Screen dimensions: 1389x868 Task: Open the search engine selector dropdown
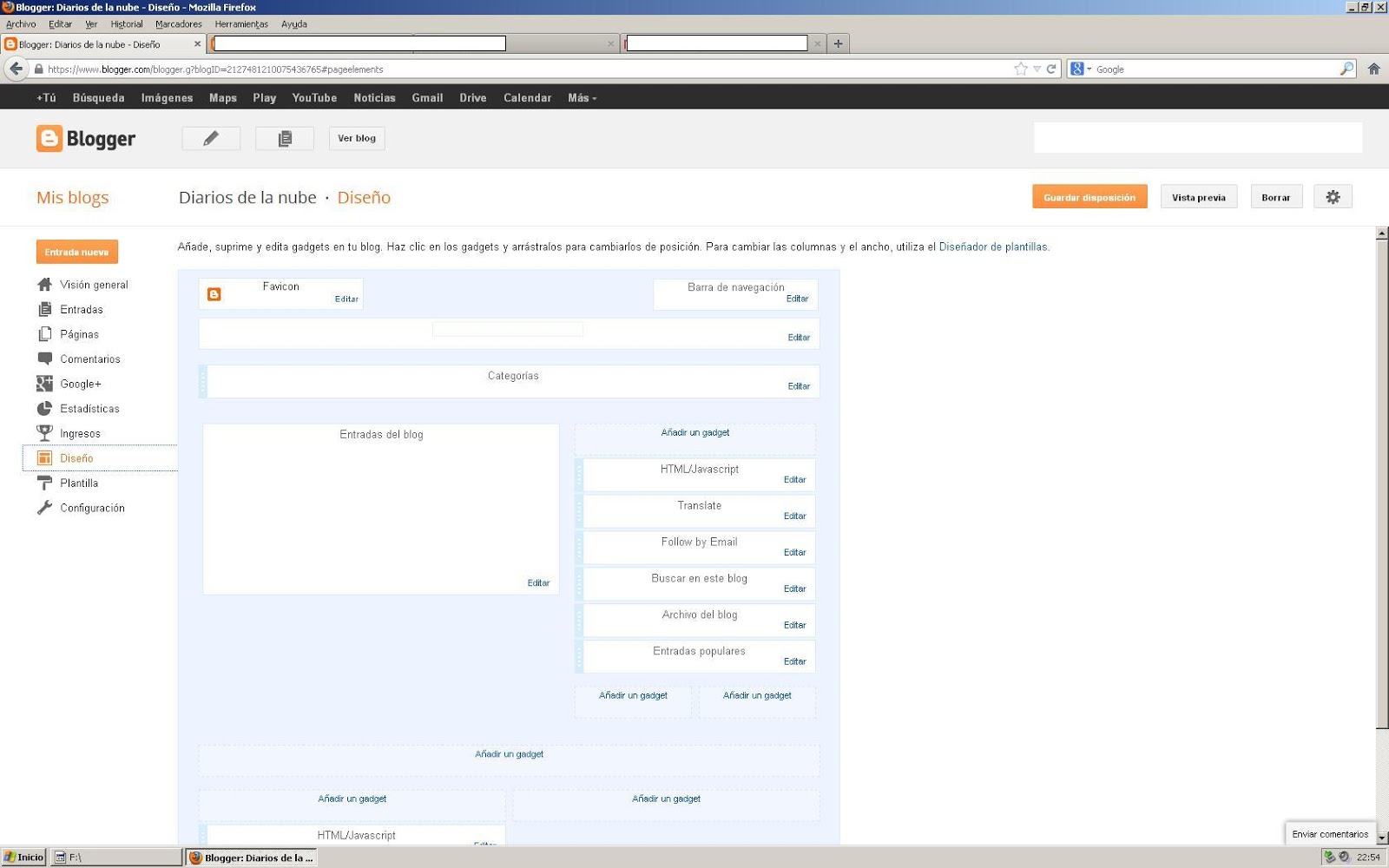[1083, 69]
